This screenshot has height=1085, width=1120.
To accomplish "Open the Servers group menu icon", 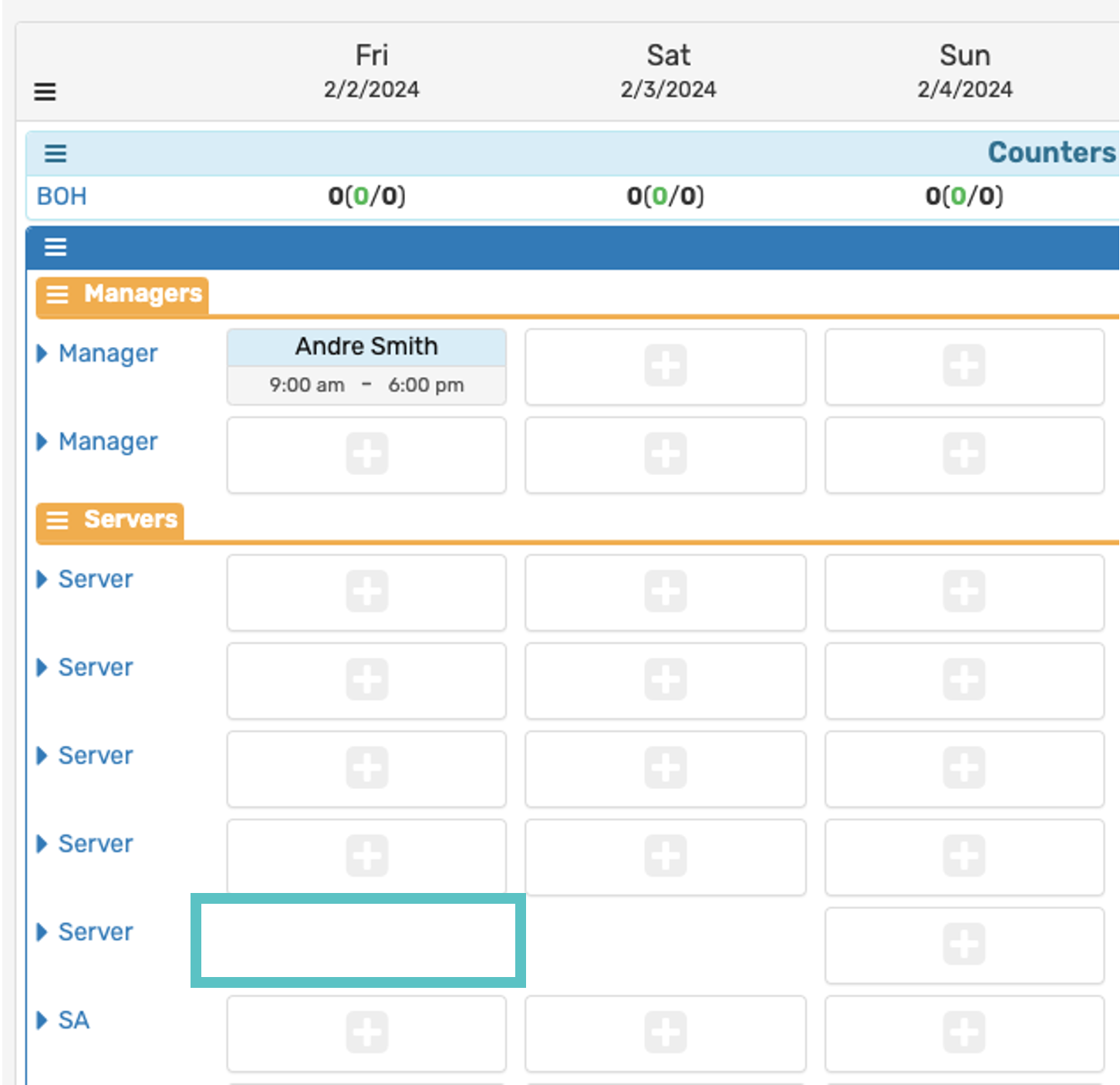I will tap(58, 521).
